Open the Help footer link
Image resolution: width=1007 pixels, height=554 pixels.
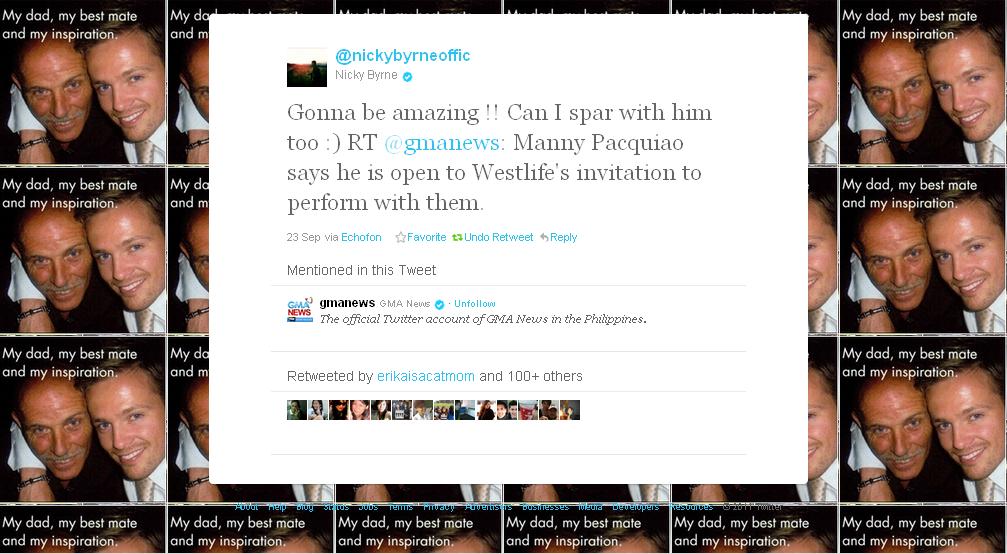click(277, 507)
